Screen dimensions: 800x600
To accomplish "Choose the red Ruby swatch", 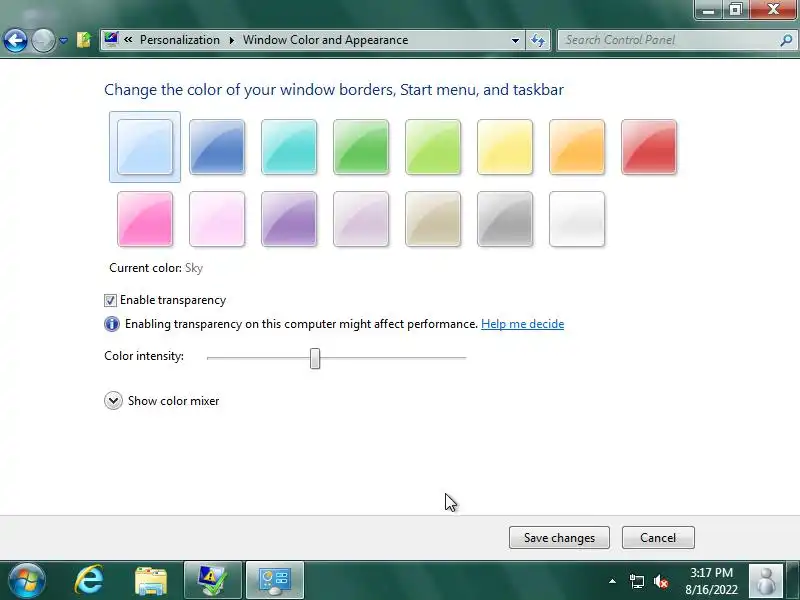I will (x=648, y=147).
